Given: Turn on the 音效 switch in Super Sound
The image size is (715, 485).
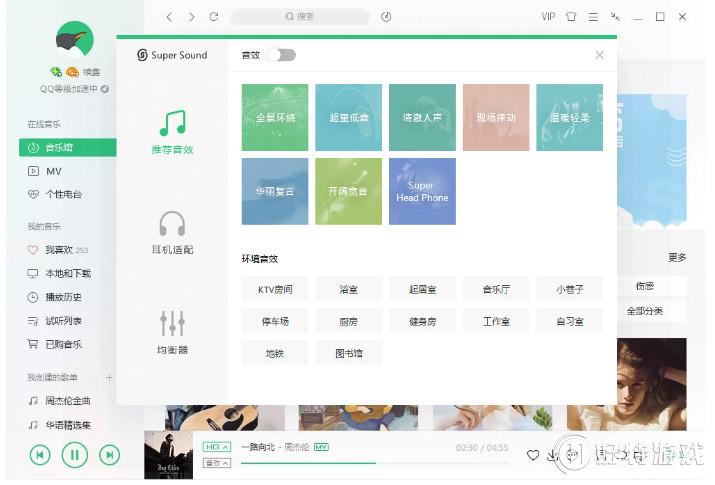Looking at the screenshot, I should pos(282,55).
